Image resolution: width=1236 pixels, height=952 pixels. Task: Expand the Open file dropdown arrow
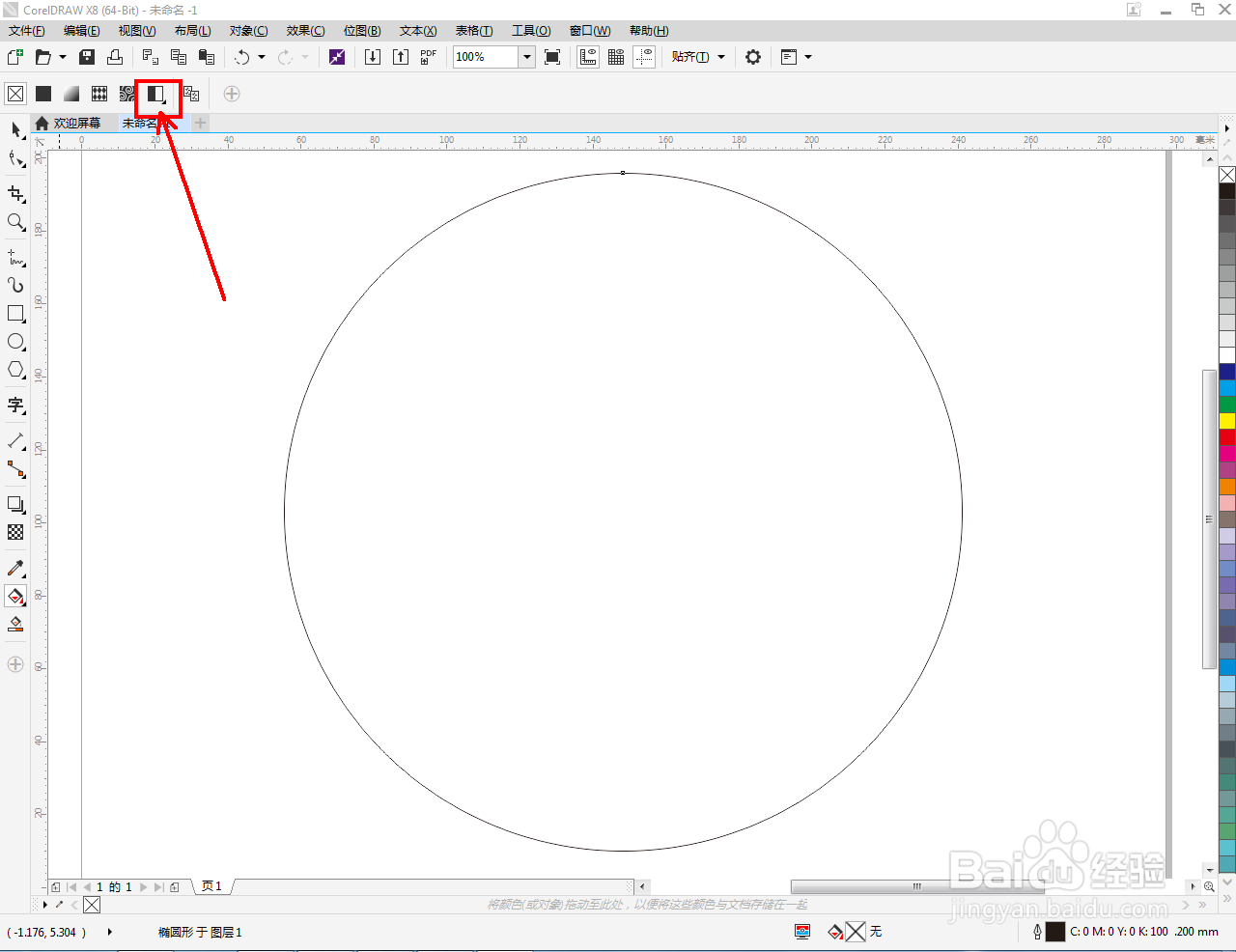pyautogui.click(x=63, y=57)
